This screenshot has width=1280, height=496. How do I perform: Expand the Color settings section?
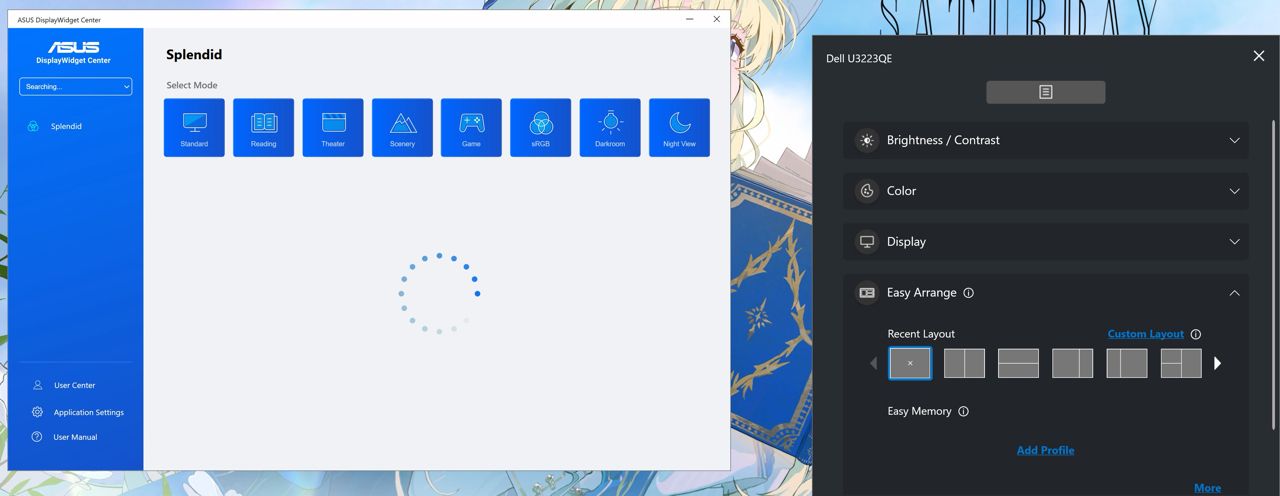[1045, 191]
